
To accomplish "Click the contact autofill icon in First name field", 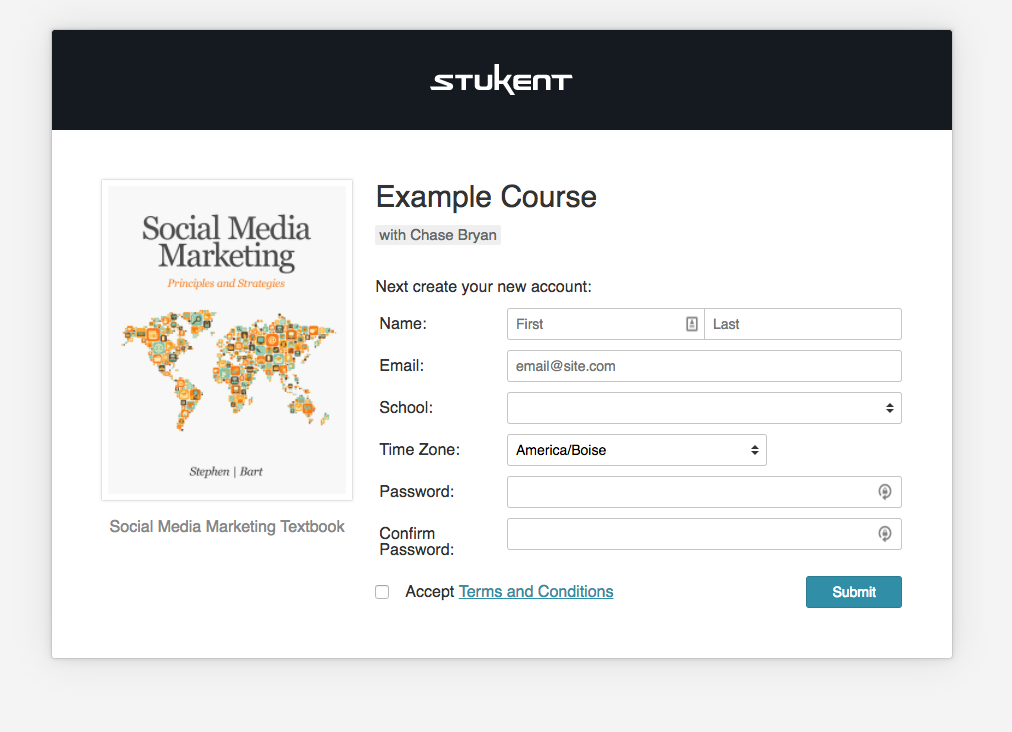I will (691, 324).
